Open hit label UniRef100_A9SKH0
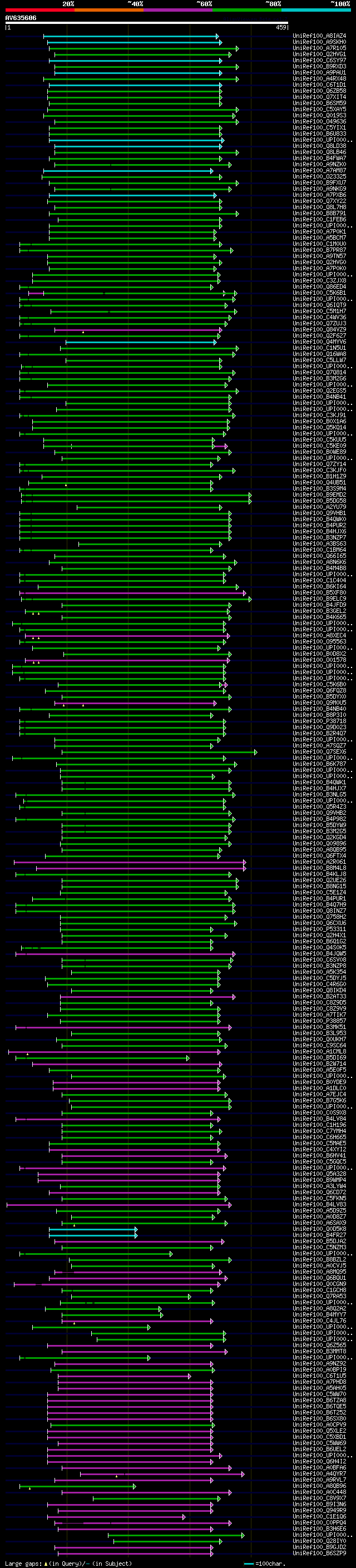The image size is (356, 1568). coord(319,42)
